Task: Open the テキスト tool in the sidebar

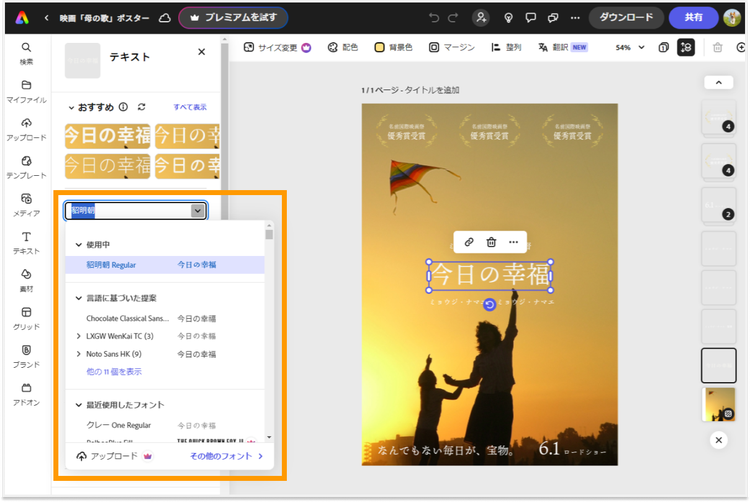Action: (x=26, y=242)
